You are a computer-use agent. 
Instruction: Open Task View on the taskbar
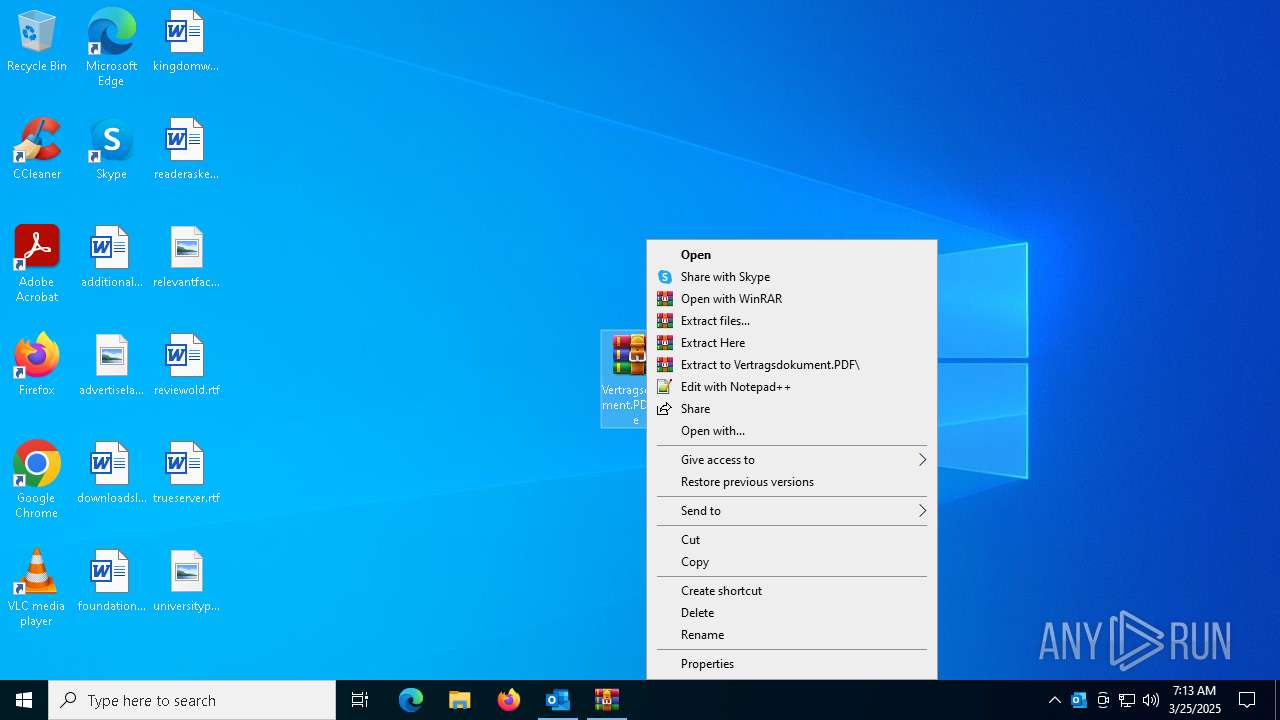tap(360, 700)
